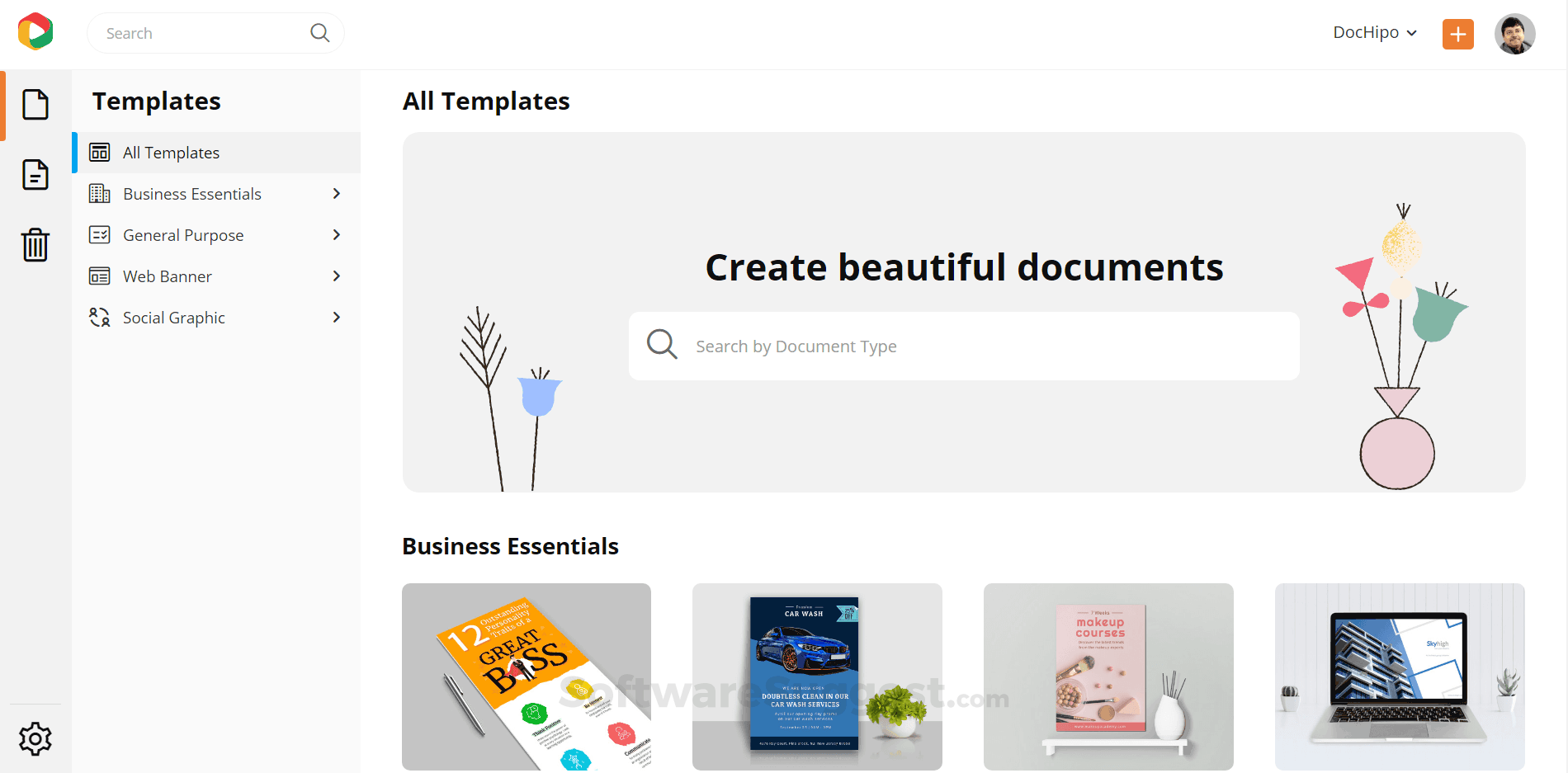Open the Documents panel in left sidebar
This screenshot has width=1568, height=773.
pyautogui.click(x=35, y=105)
